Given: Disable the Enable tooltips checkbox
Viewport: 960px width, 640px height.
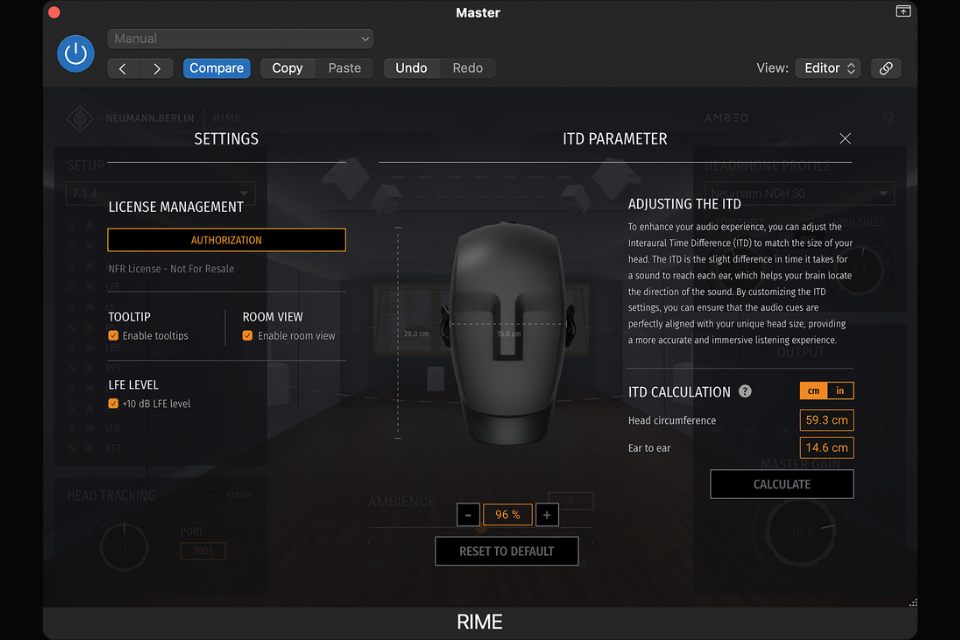Looking at the screenshot, I should (x=113, y=336).
